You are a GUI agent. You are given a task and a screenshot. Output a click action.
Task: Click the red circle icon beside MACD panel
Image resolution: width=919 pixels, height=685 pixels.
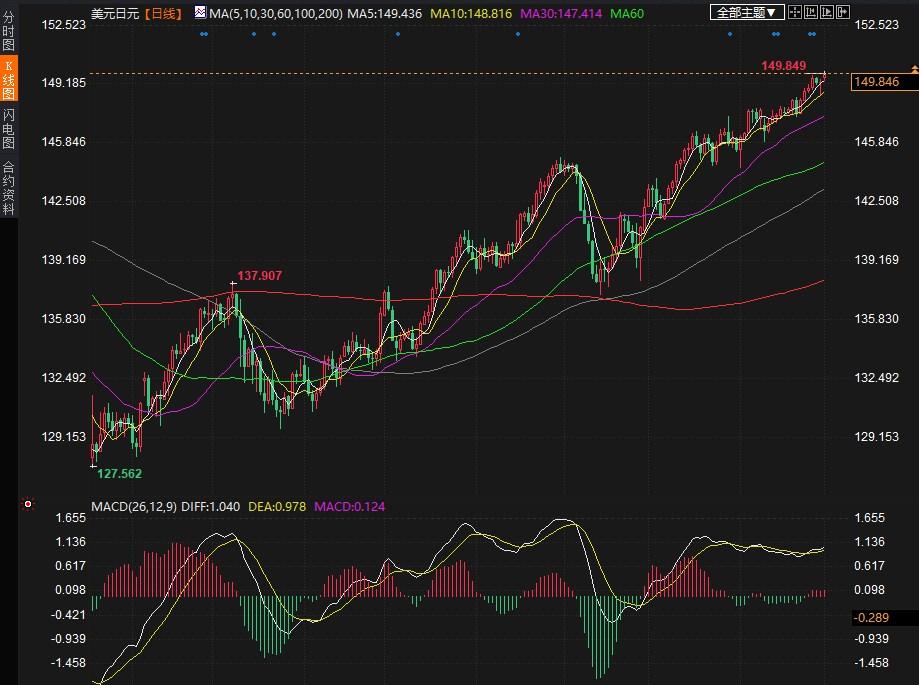28,504
